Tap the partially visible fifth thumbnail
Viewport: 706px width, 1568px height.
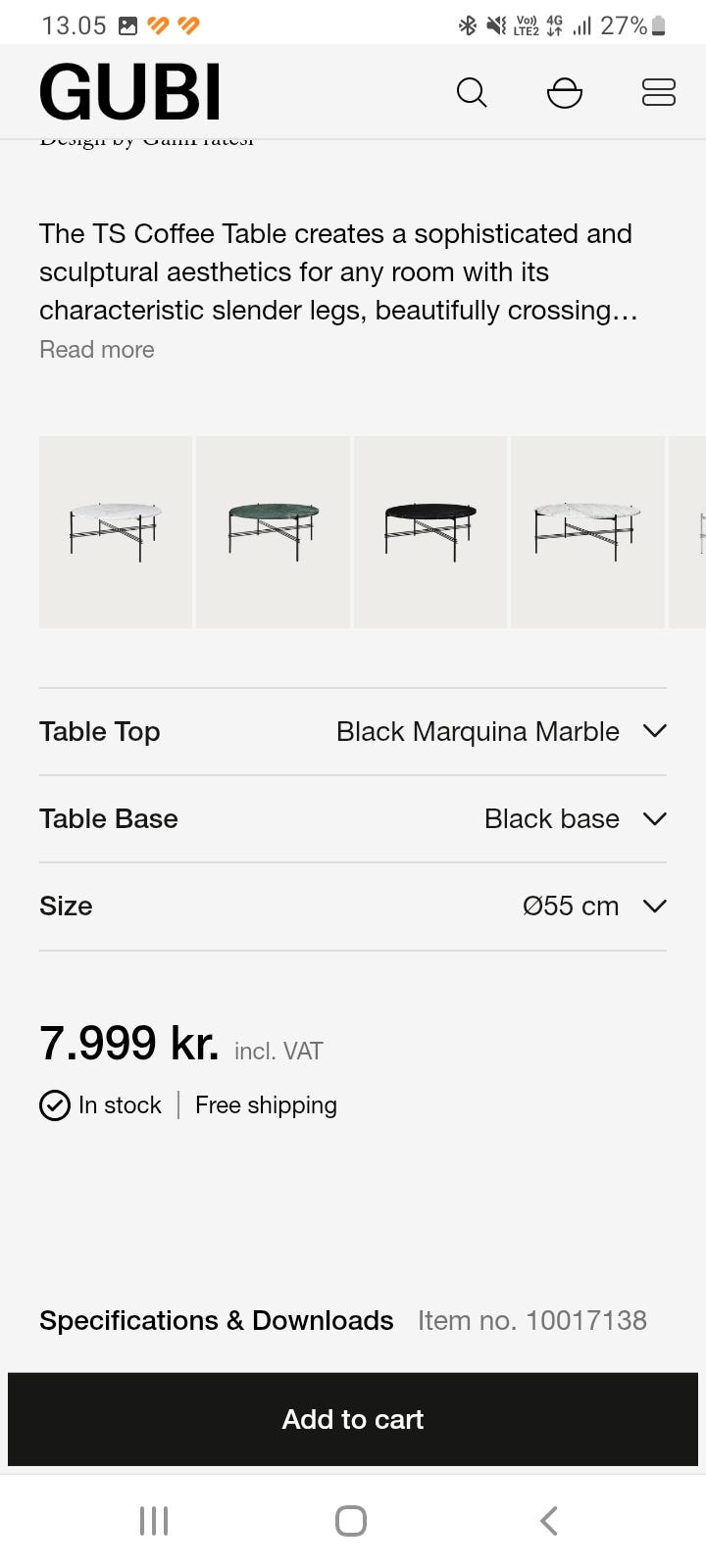tap(689, 532)
